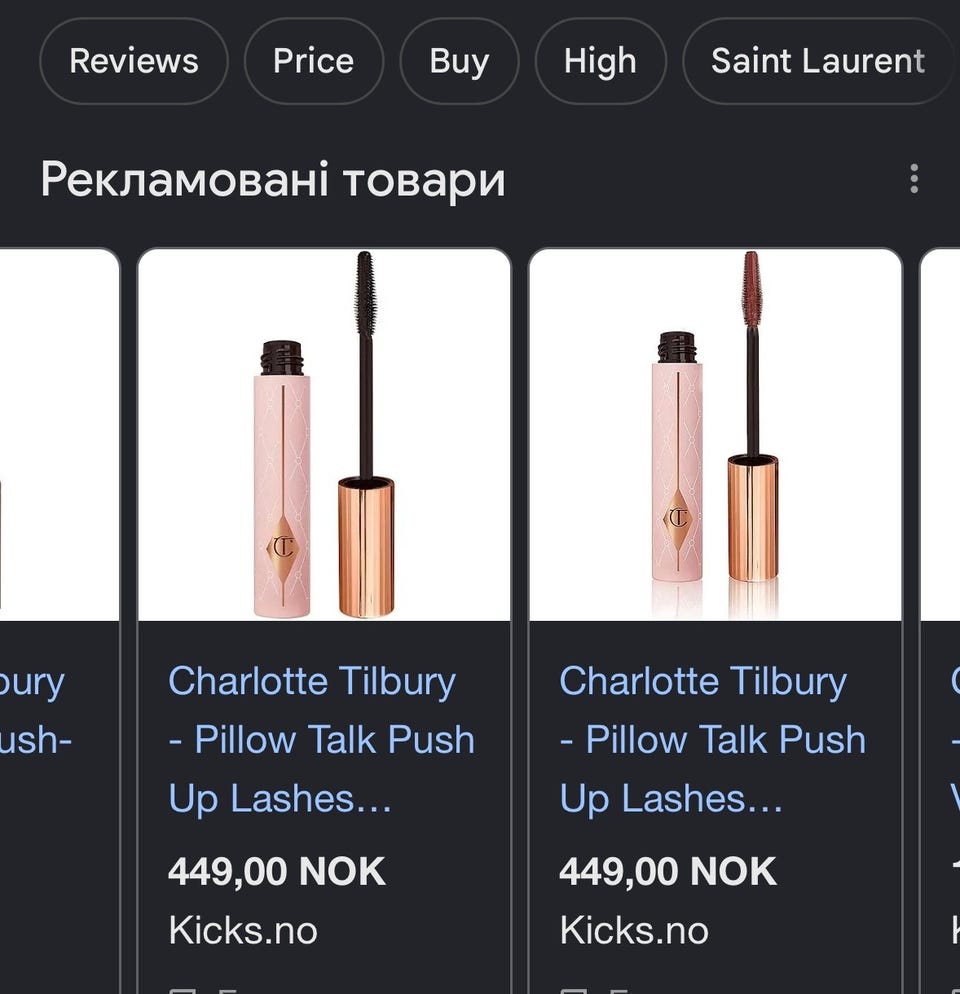Click the brown mascara wand brush

coord(751,287)
